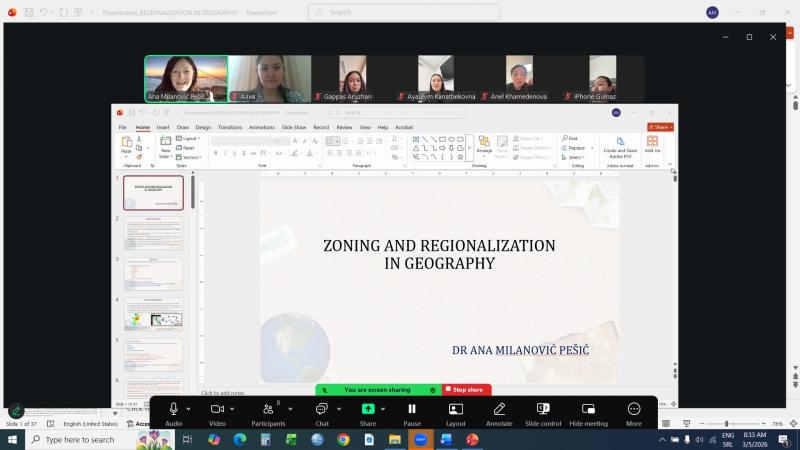Expand the Audio options arrow
This screenshot has width=800, height=450.
(188, 409)
